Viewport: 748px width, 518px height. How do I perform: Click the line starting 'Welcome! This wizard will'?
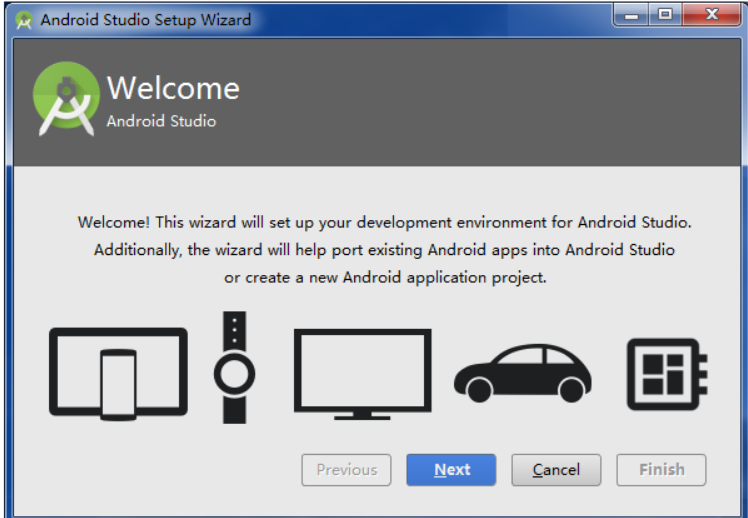click(x=384, y=222)
